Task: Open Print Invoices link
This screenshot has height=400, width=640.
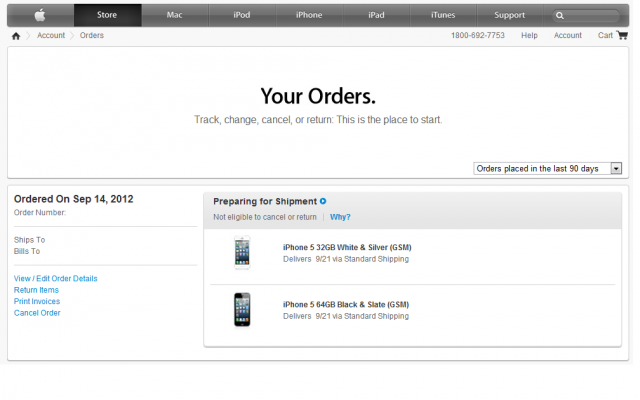Action: click(37, 301)
